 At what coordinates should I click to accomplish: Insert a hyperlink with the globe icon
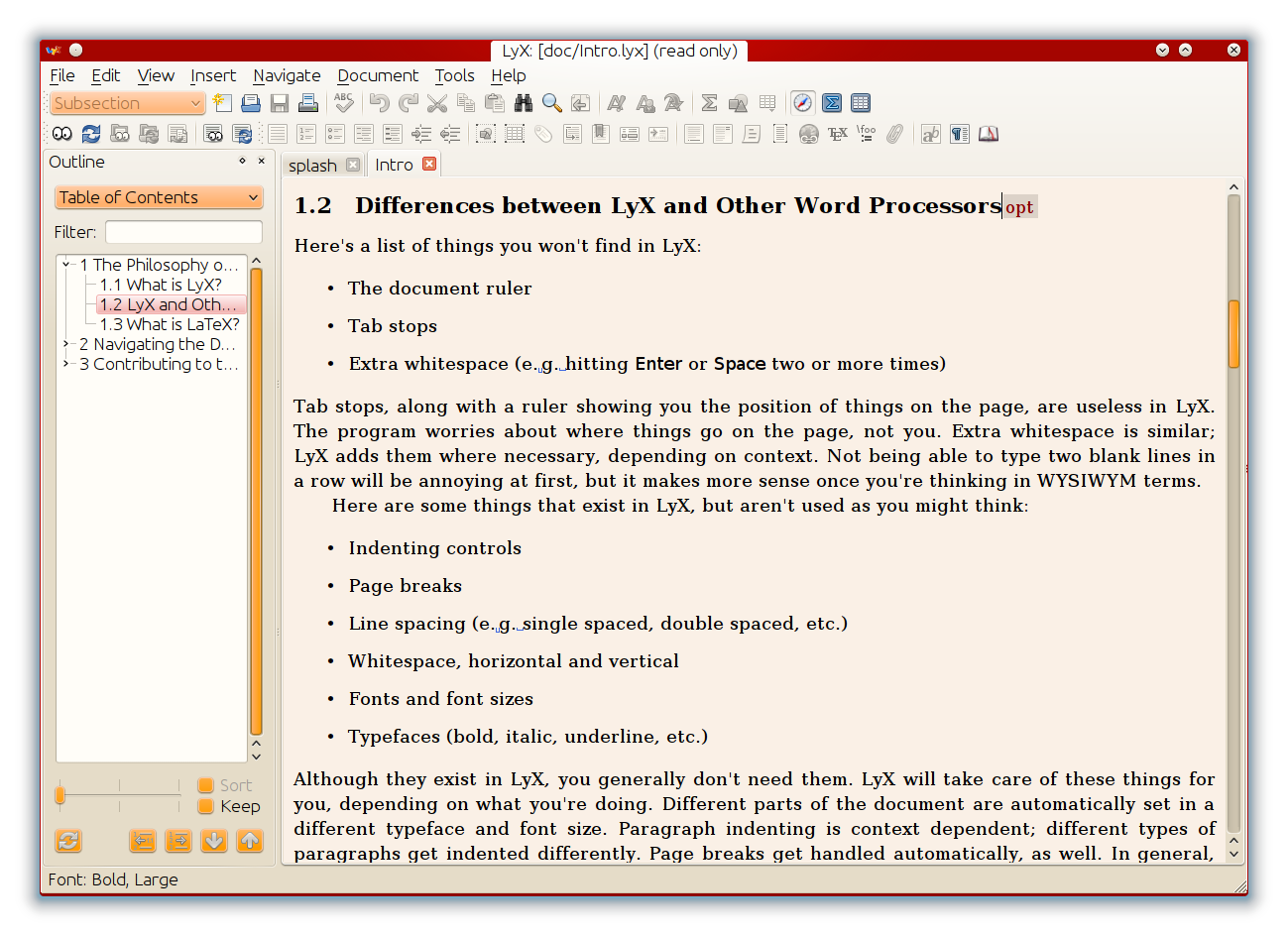click(x=809, y=134)
